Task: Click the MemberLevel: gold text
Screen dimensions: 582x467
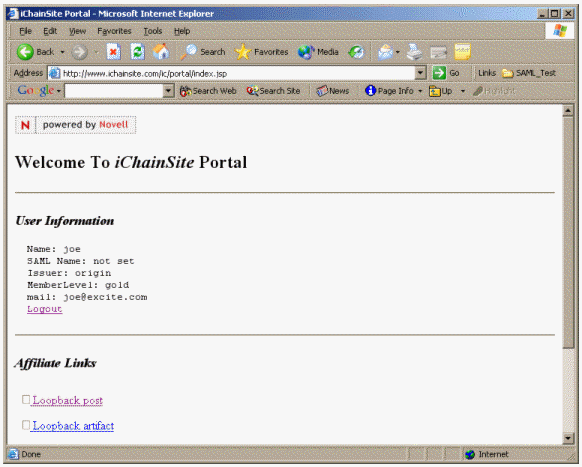Action: coord(78,285)
